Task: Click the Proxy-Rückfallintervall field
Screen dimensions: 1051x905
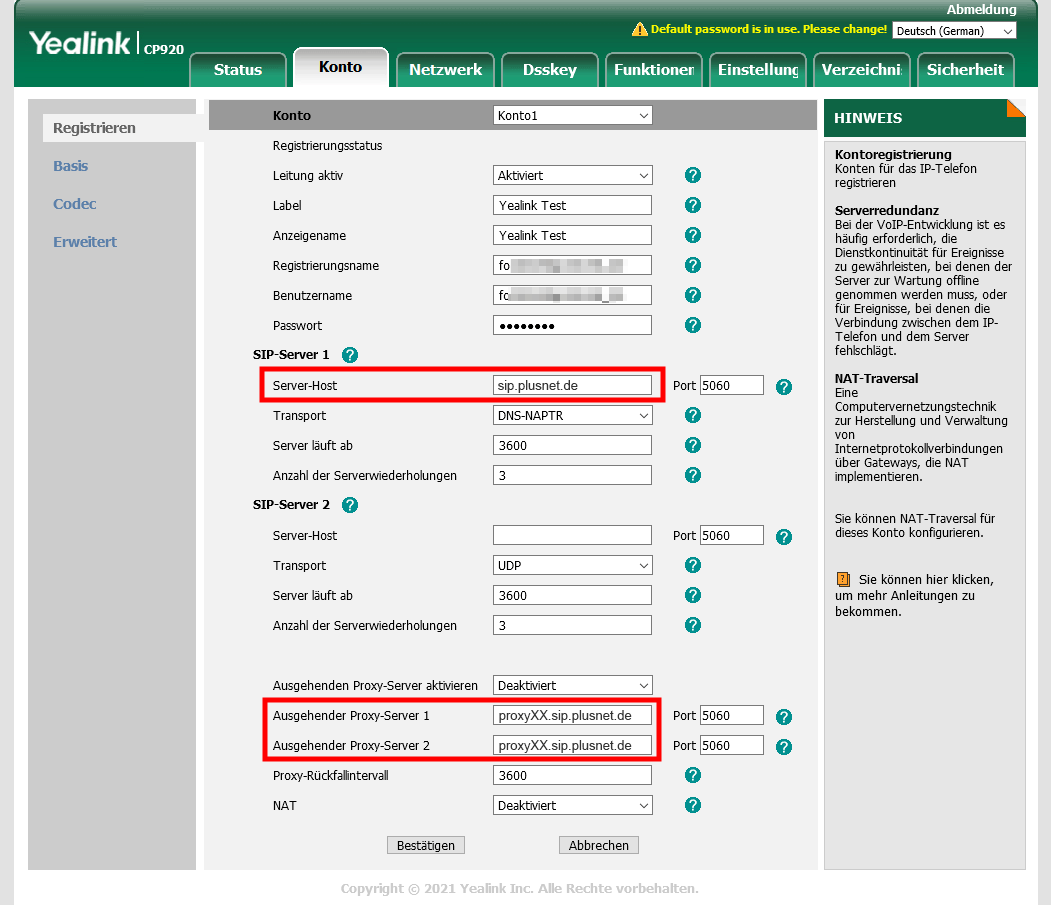Action: tap(572, 776)
